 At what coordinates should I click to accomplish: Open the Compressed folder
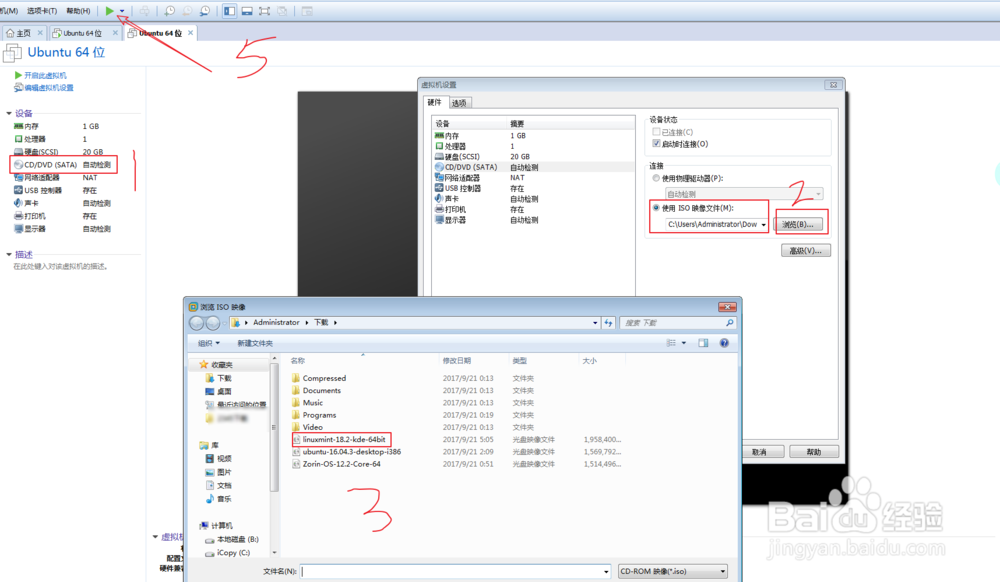pyautogui.click(x=324, y=378)
